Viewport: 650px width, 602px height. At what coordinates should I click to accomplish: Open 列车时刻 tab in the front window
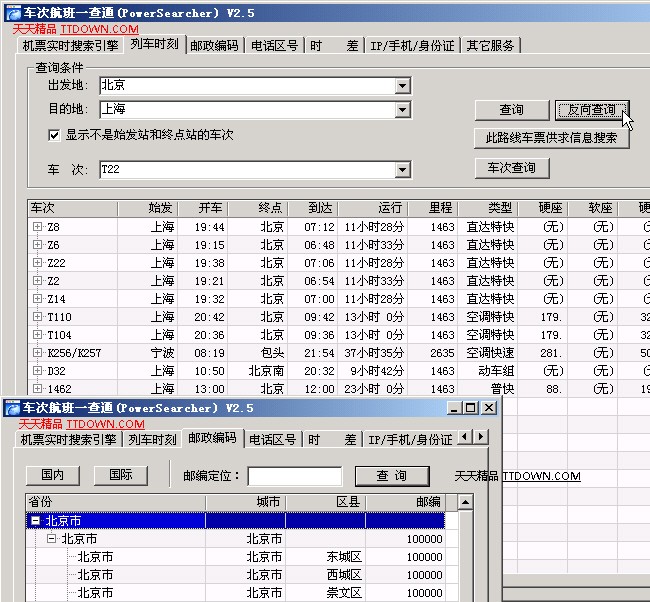tap(152, 439)
